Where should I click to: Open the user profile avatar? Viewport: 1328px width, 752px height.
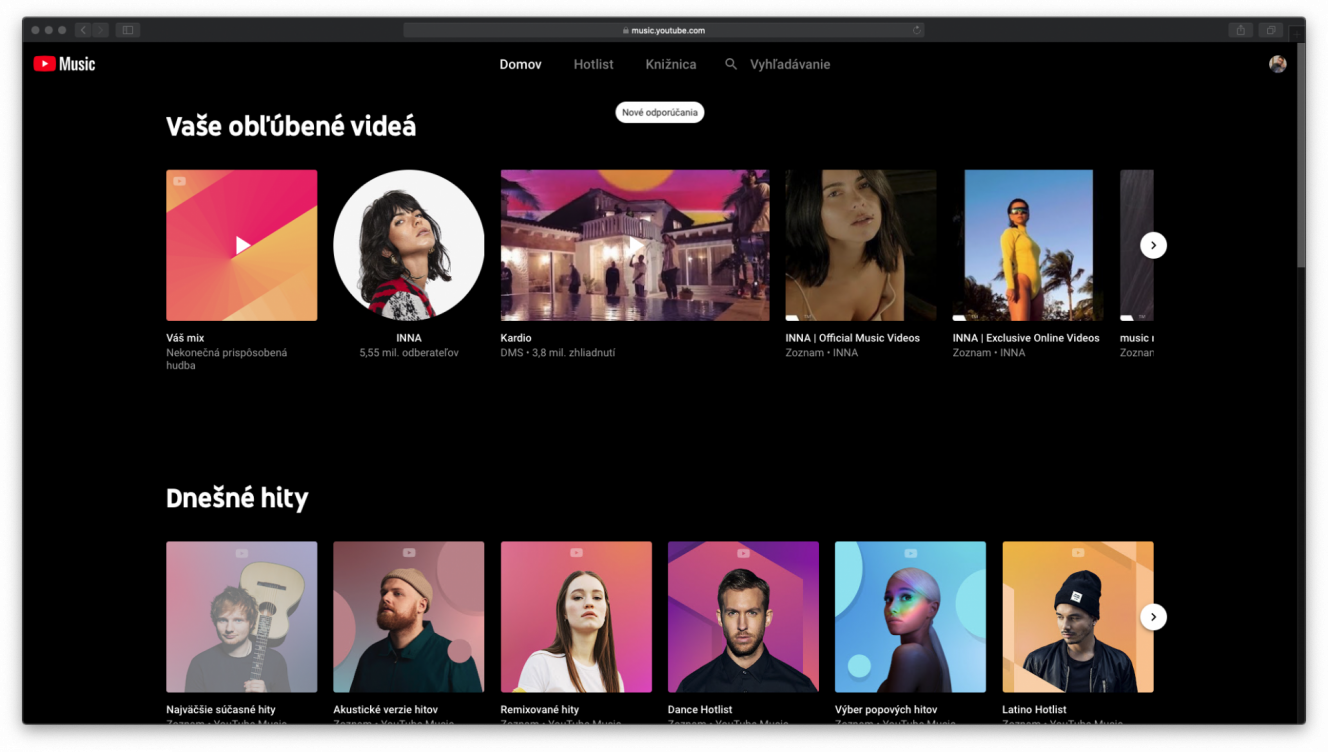tap(1277, 64)
